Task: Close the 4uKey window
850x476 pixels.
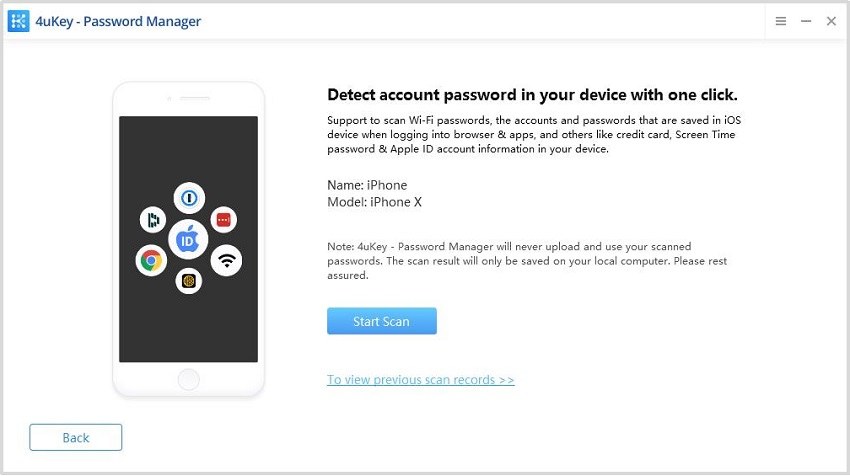Action: tap(831, 21)
